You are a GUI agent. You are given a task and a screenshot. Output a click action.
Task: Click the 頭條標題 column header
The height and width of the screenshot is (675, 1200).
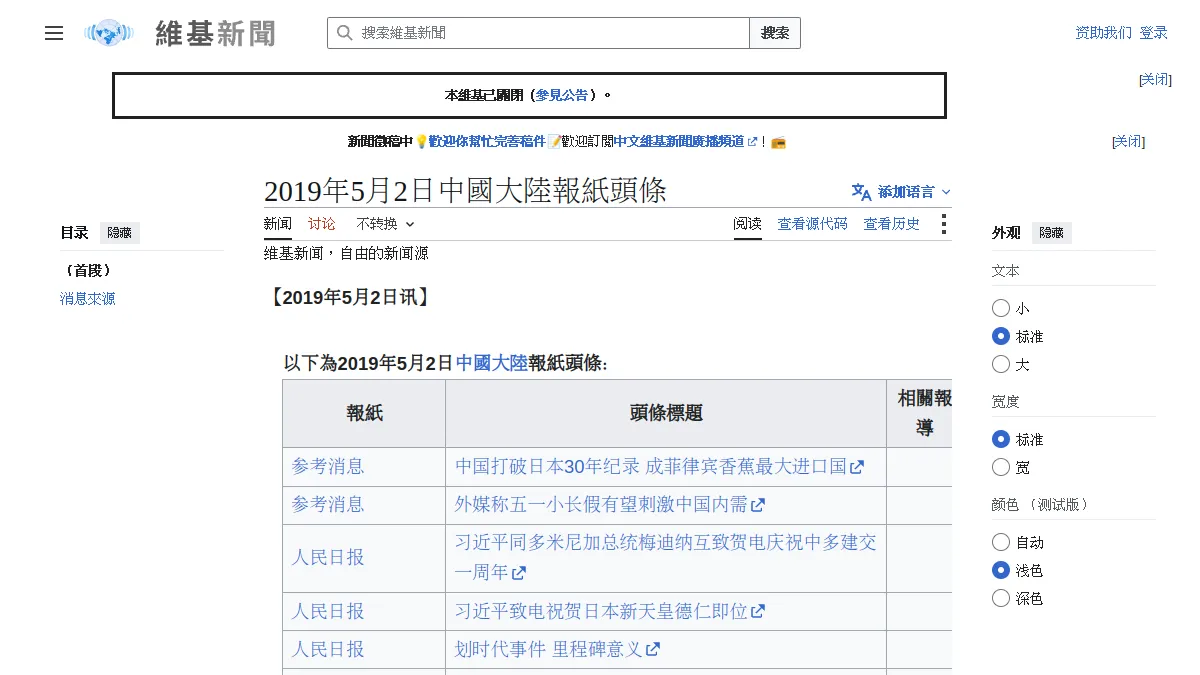tap(666, 413)
